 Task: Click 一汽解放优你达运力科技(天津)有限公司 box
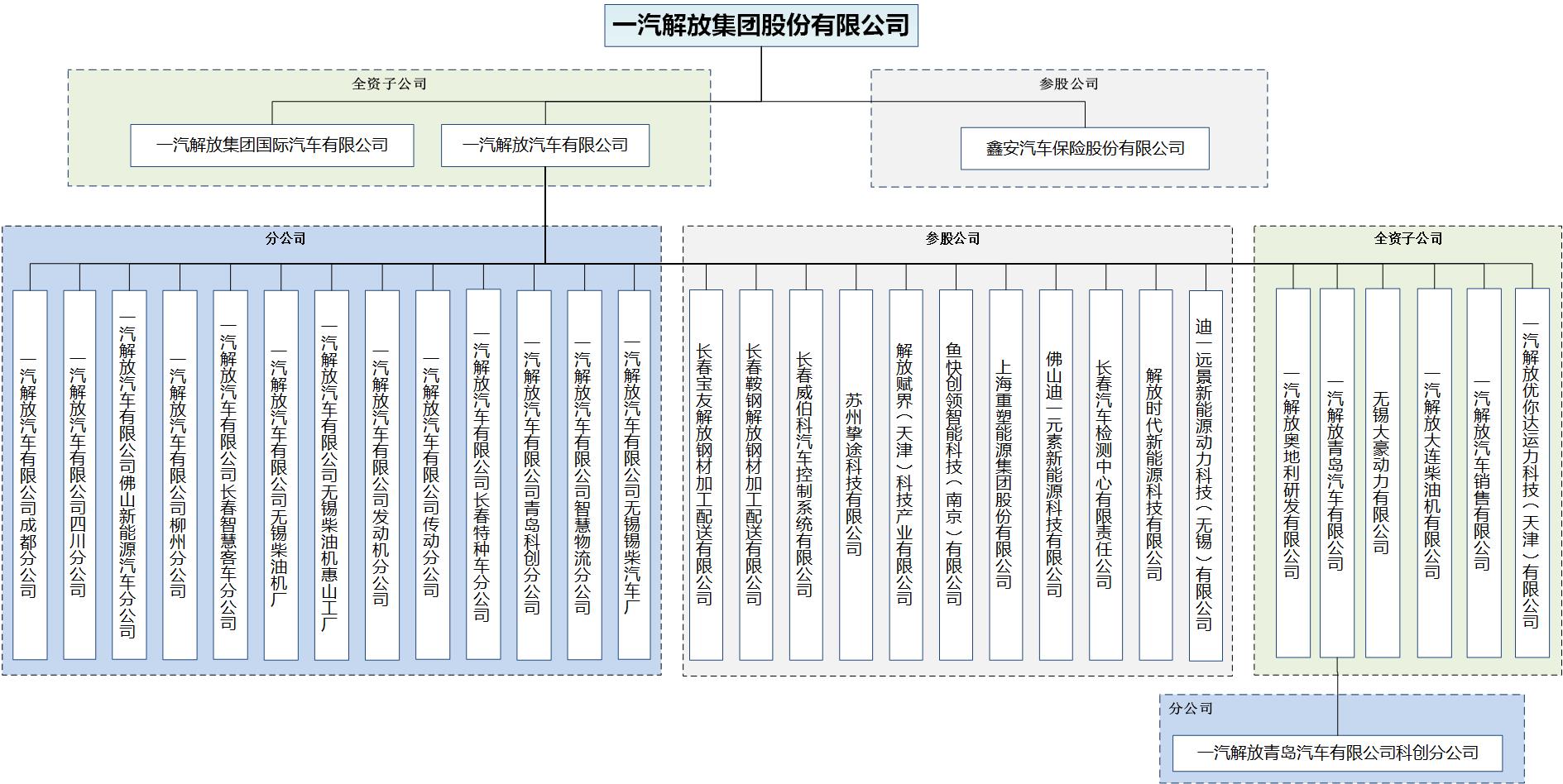tap(1532, 473)
